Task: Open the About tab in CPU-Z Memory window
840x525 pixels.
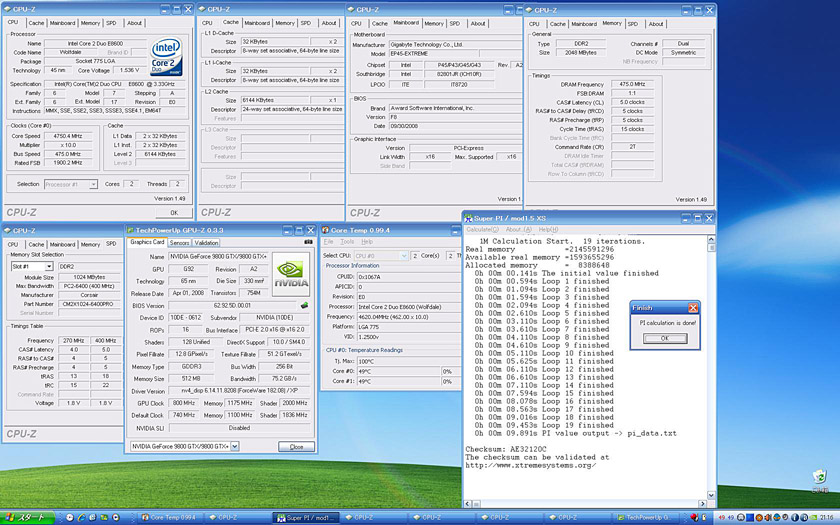Action: 656,24
